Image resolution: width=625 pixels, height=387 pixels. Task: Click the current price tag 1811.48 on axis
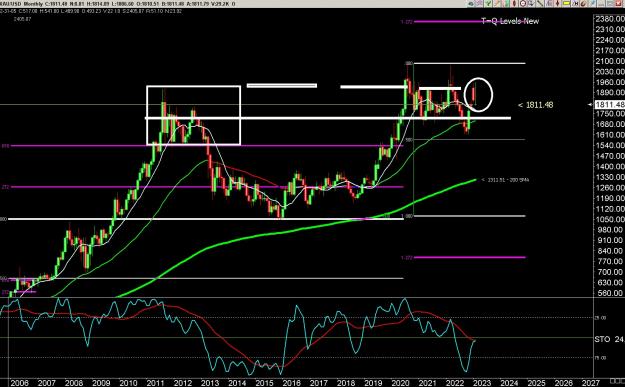(x=609, y=104)
